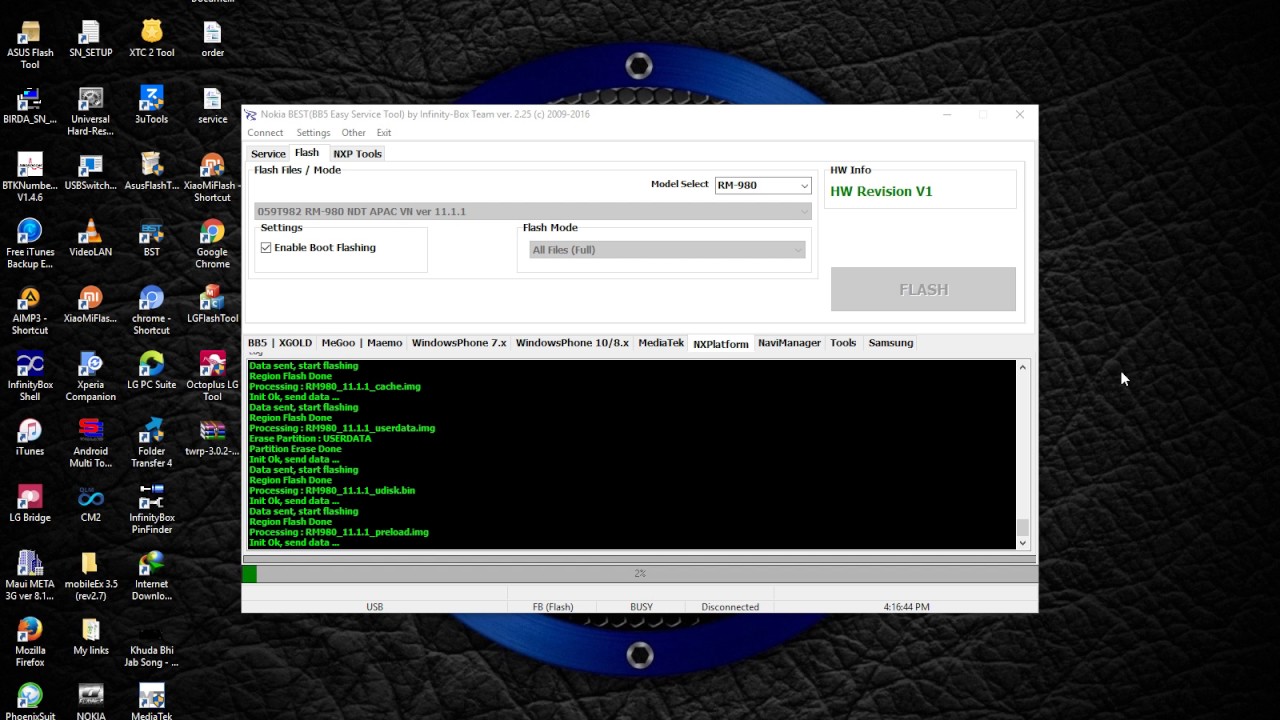The image size is (1280, 720).
Task: Open Xperia Companion icon
Action: tap(90, 376)
